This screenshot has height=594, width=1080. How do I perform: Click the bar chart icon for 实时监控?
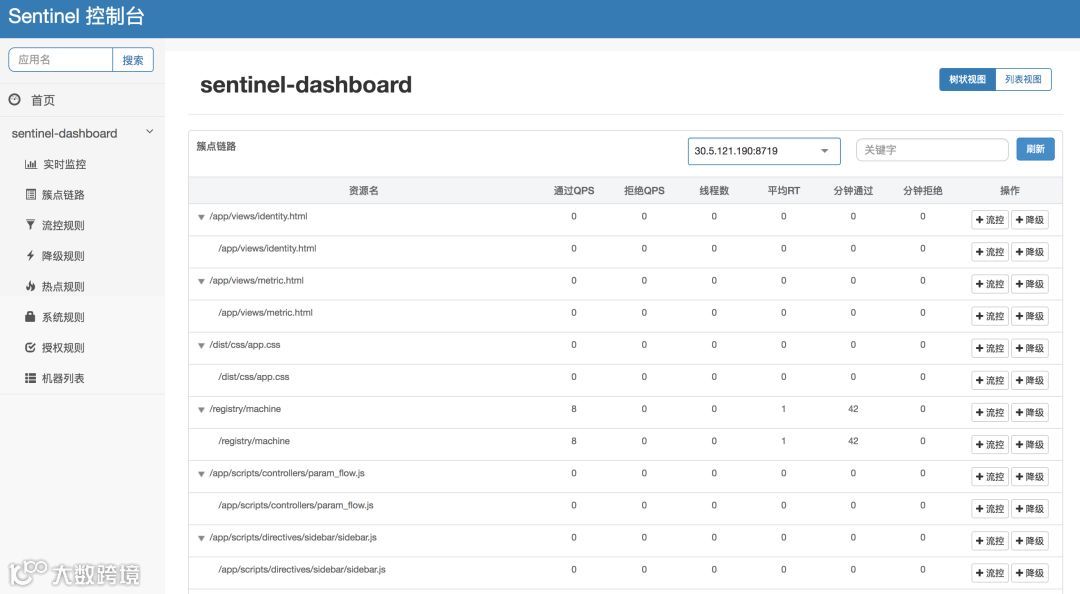[30, 164]
